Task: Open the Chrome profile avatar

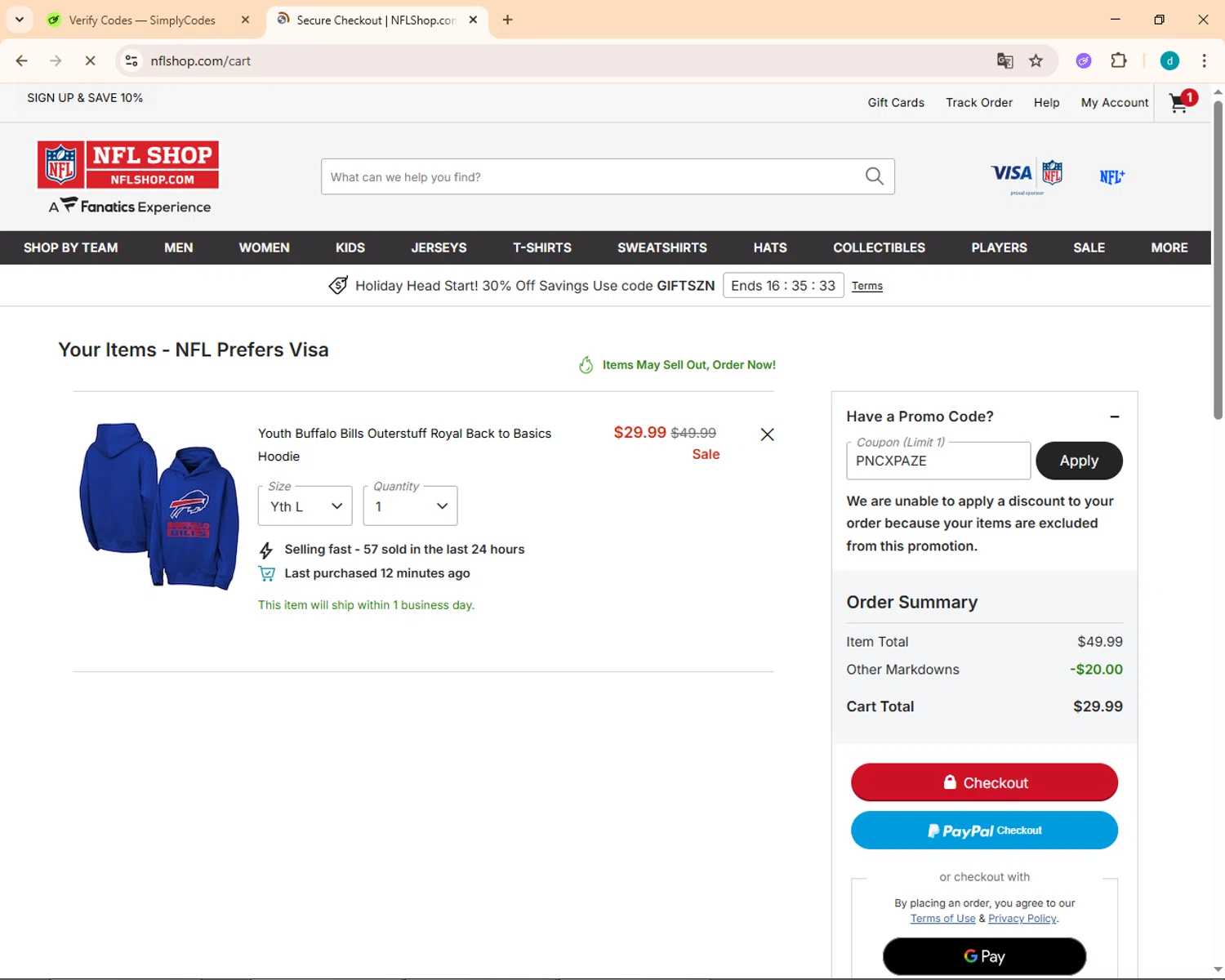Action: (1169, 60)
